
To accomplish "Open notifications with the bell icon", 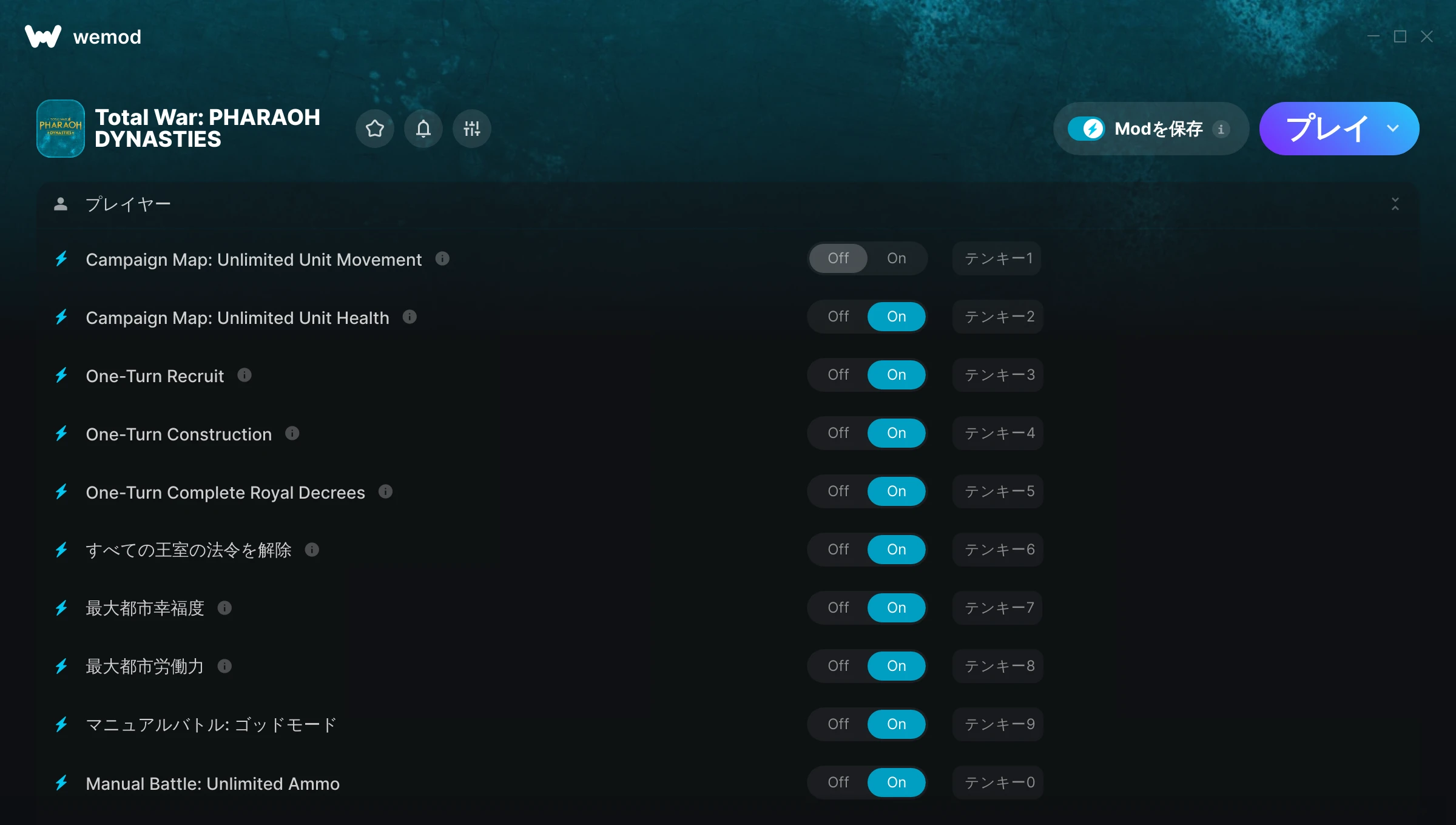I will 423,129.
